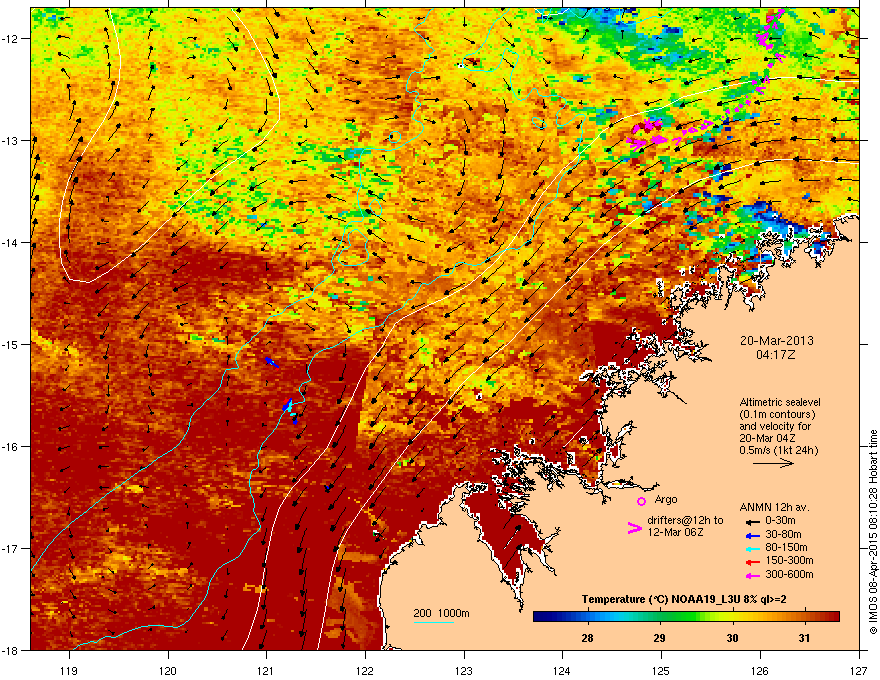Click the latitude axis label -13
This screenshot has height=680, width=880.
pos(10,140)
